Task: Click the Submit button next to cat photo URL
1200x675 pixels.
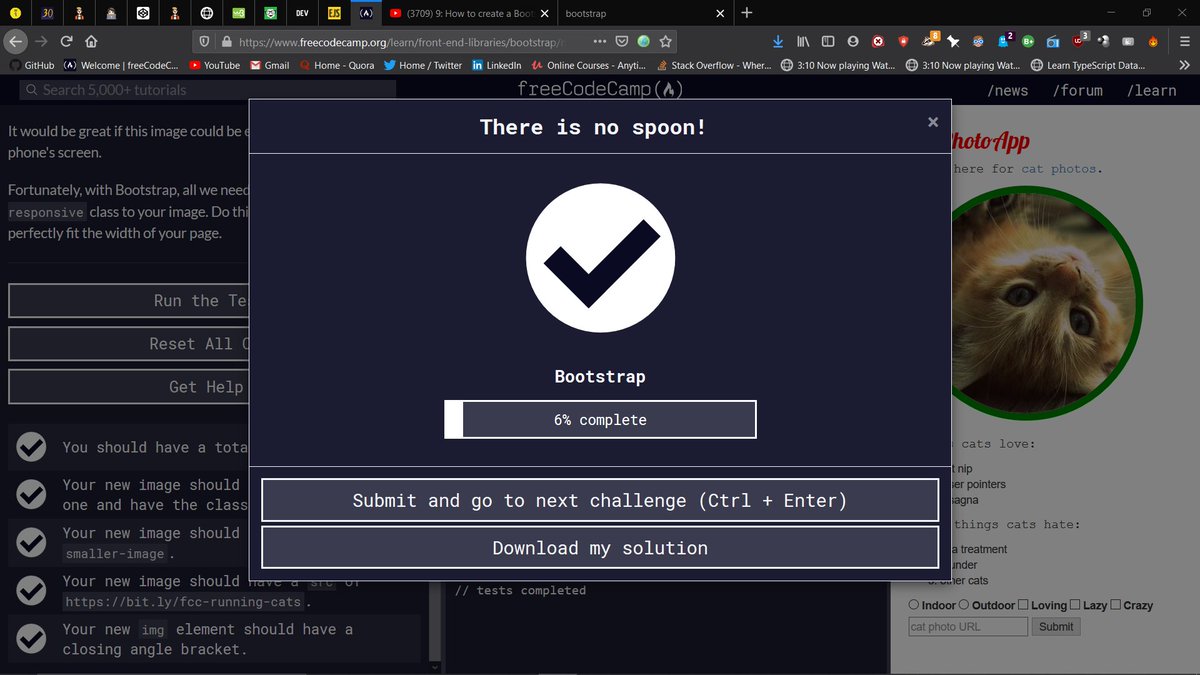Action: point(1056,627)
